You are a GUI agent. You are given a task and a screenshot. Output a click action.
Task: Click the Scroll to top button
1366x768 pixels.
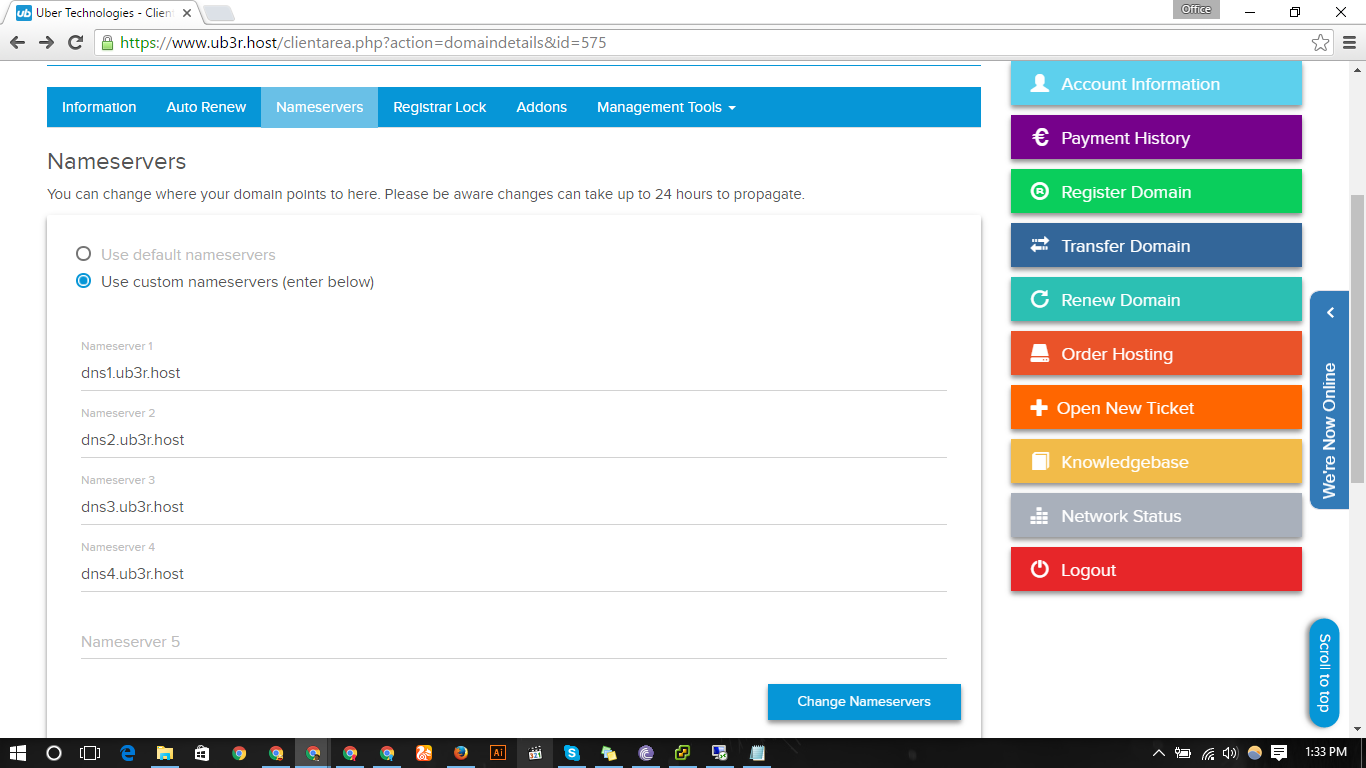[x=1324, y=673]
